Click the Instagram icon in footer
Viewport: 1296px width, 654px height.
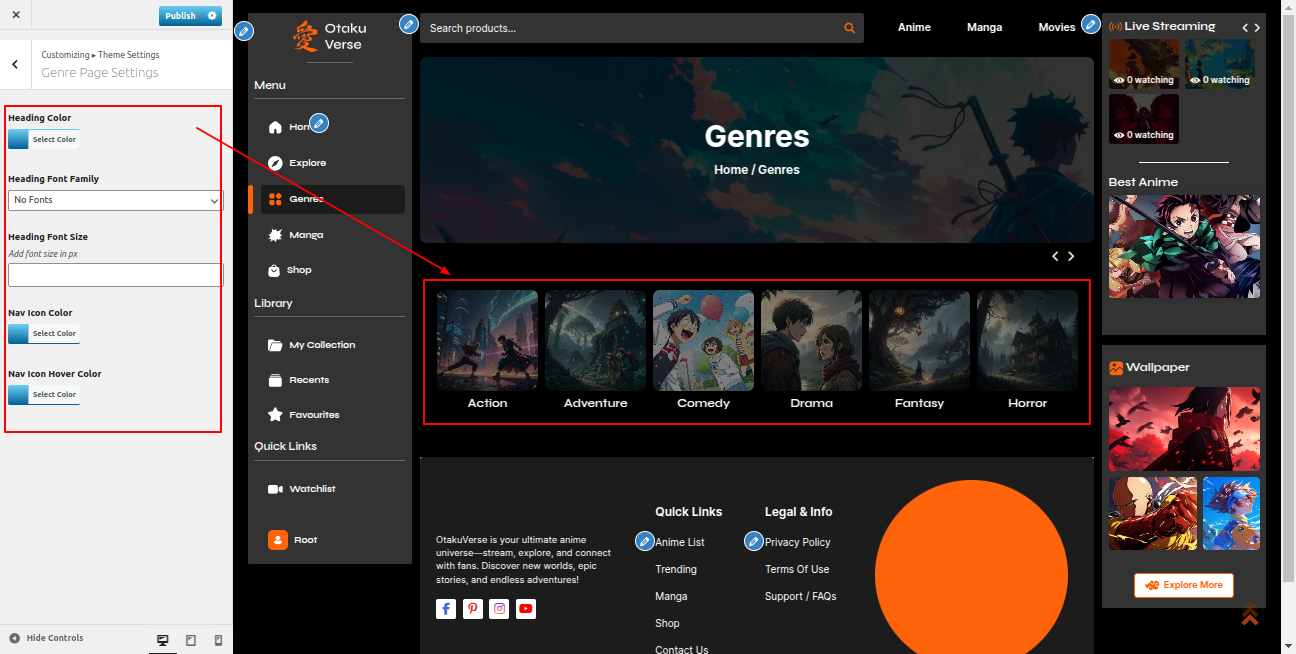click(499, 608)
